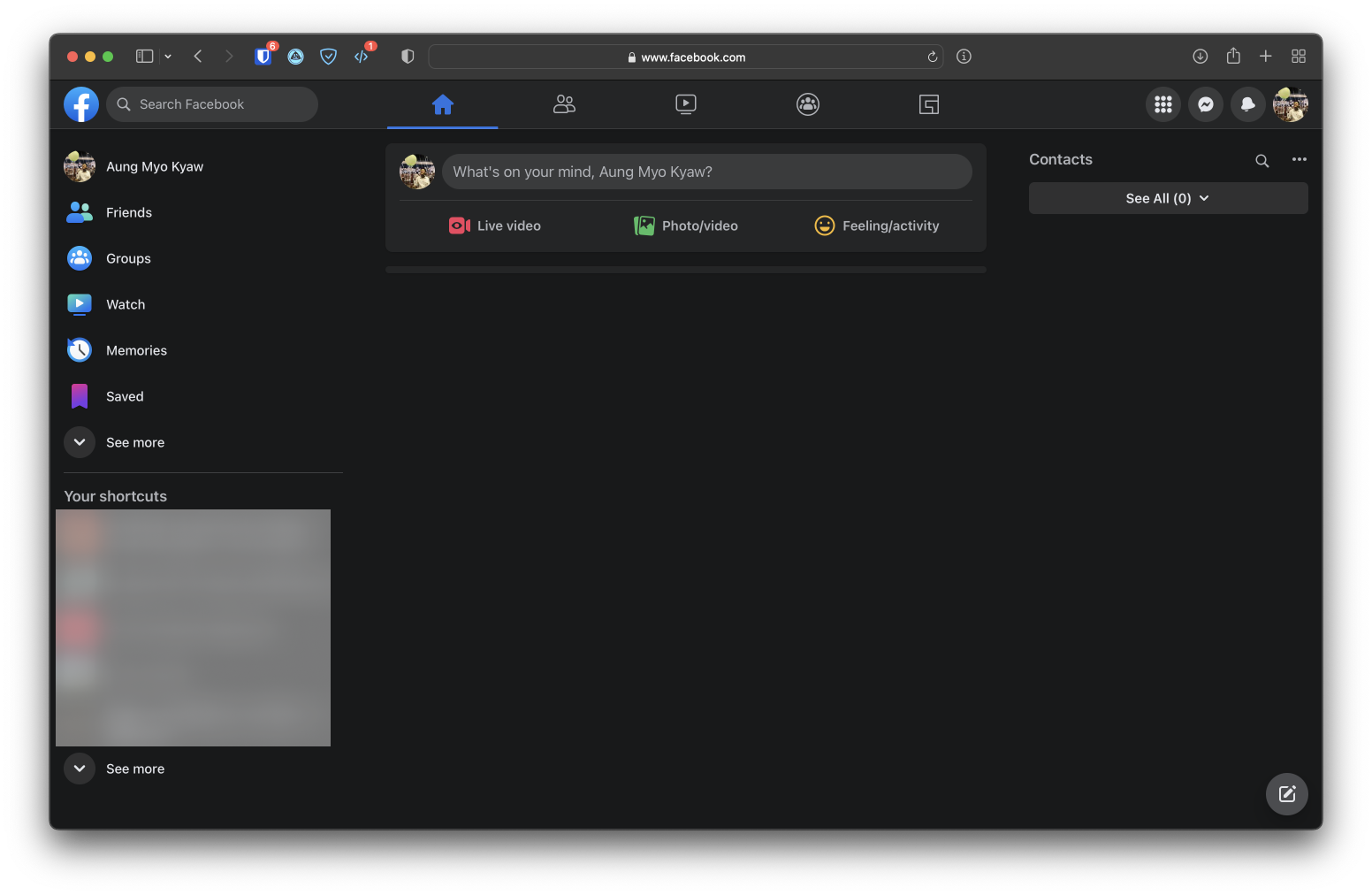Add a Photo/video to post
Screen dimensions: 1372x895
pos(686,226)
